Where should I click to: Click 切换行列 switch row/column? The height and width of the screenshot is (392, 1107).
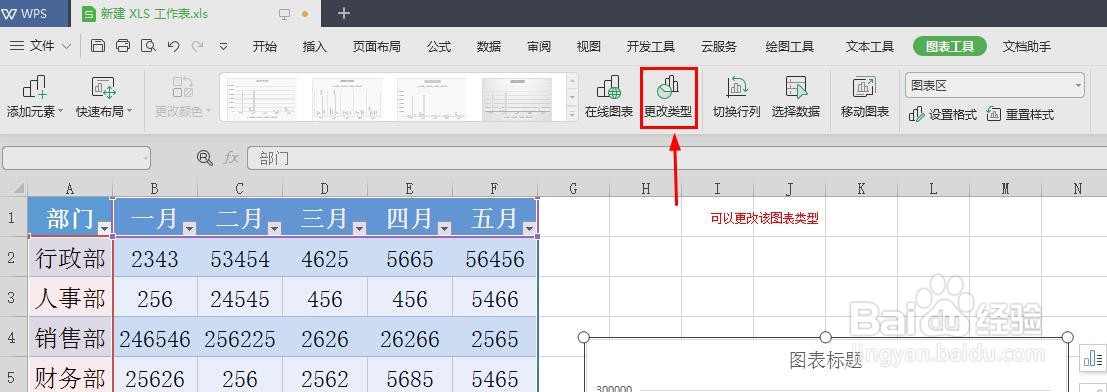click(x=736, y=97)
